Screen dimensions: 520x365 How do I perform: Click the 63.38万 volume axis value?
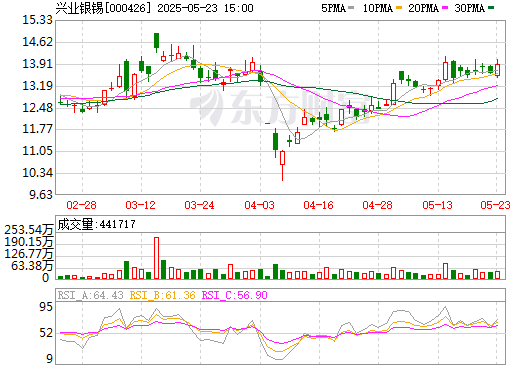tap(32, 266)
